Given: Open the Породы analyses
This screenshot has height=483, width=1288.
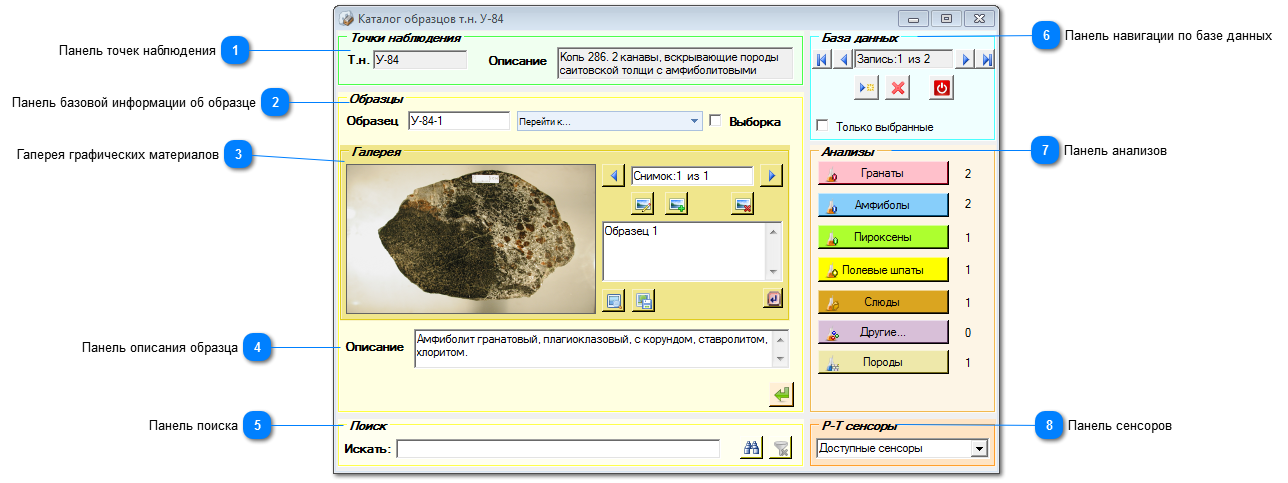Looking at the screenshot, I should 883,362.
